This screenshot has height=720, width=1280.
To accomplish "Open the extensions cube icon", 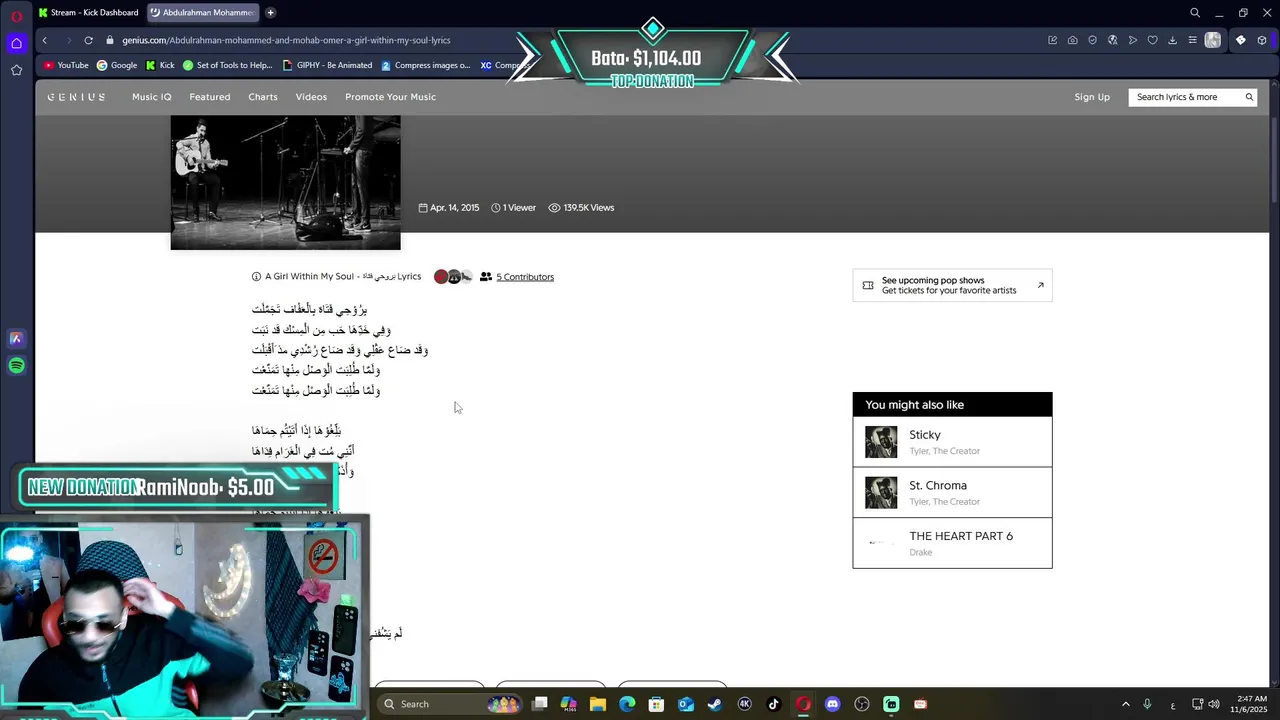I will point(1262,40).
